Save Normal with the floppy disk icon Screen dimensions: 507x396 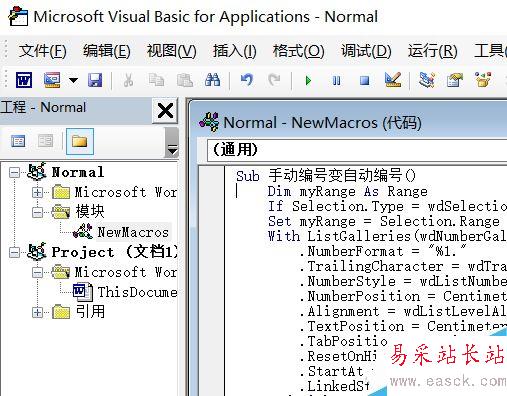pyautogui.click(x=95, y=80)
